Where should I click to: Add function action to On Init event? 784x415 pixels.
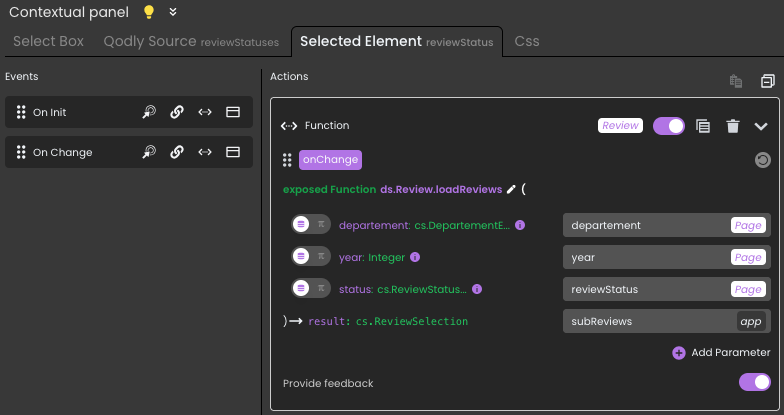point(204,113)
